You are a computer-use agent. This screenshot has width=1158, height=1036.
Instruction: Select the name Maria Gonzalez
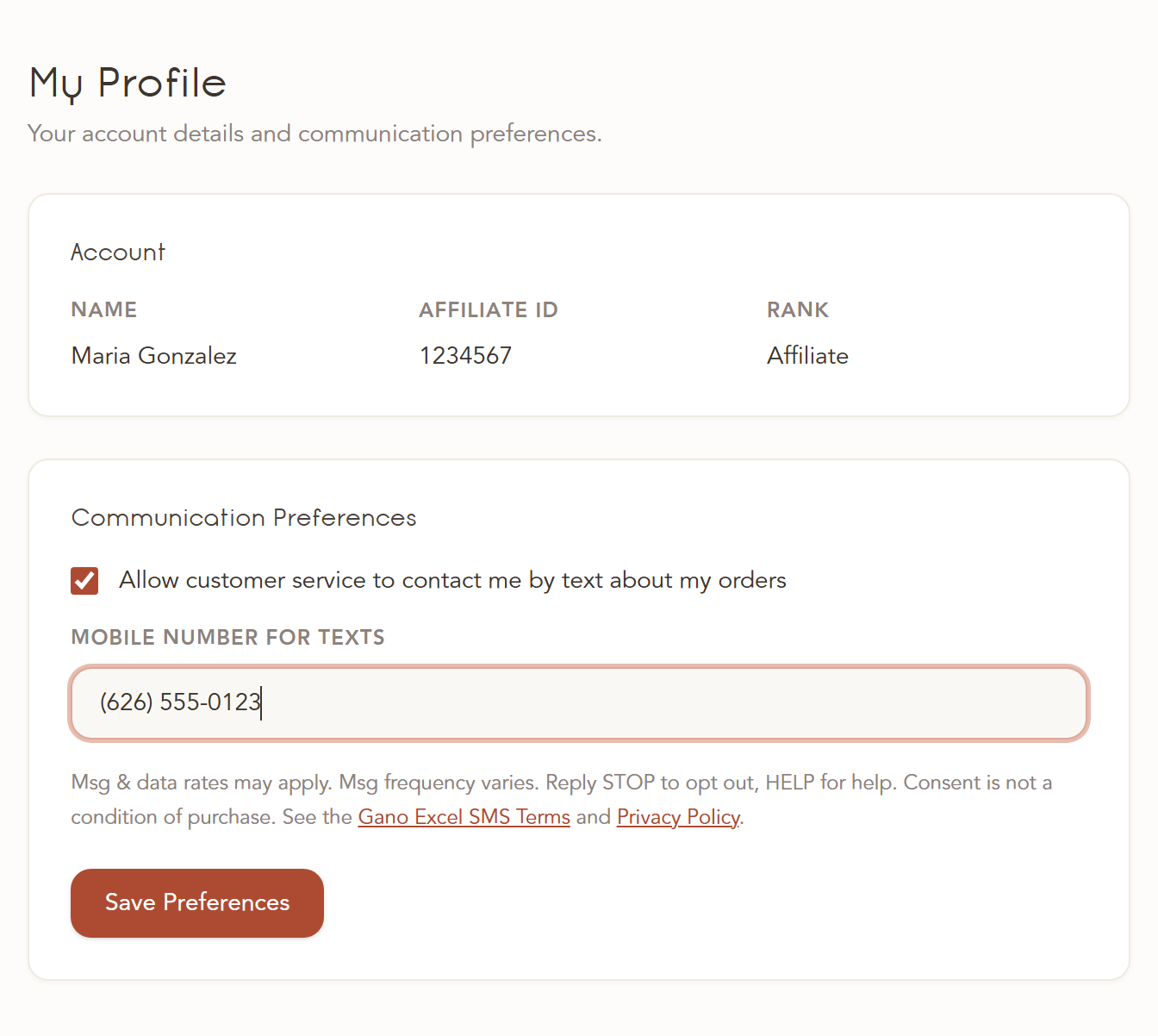pos(154,356)
